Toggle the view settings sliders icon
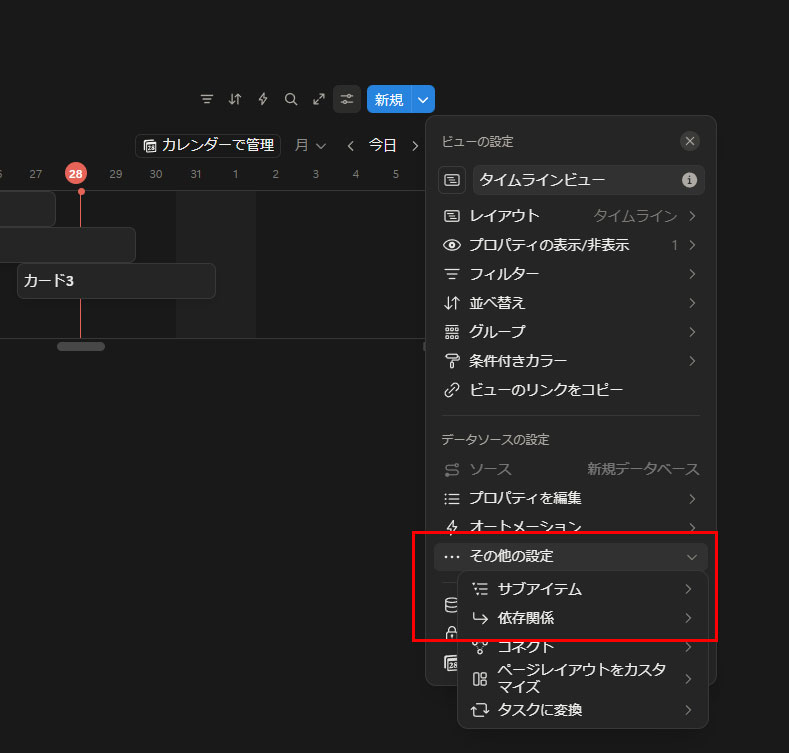The height and width of the screenshot is (753, 789). point(347,99)
